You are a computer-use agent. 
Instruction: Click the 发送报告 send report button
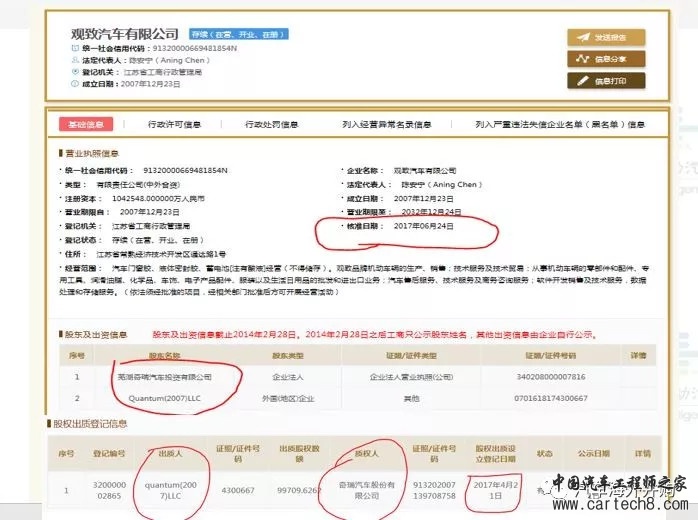point(607,38)
